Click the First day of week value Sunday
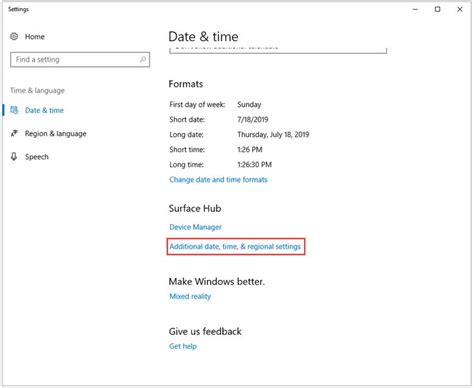The height and width of the screenshot is (388, 474). [249, 105]
